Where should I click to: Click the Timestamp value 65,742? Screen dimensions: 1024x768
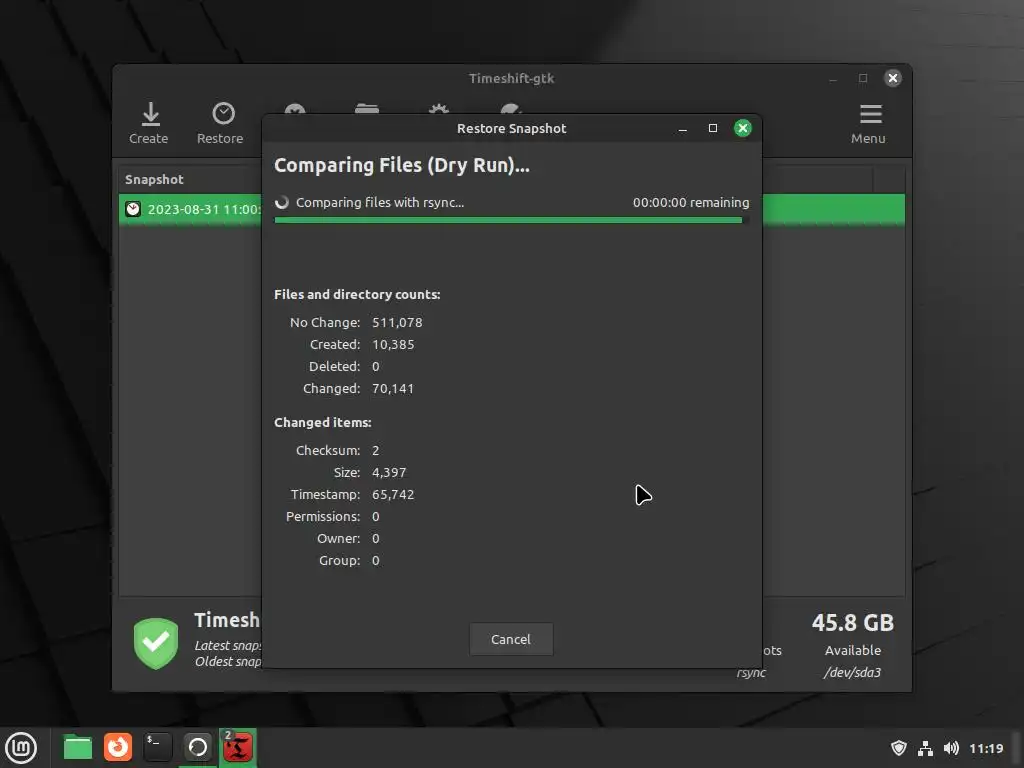[x=393, y=494]
